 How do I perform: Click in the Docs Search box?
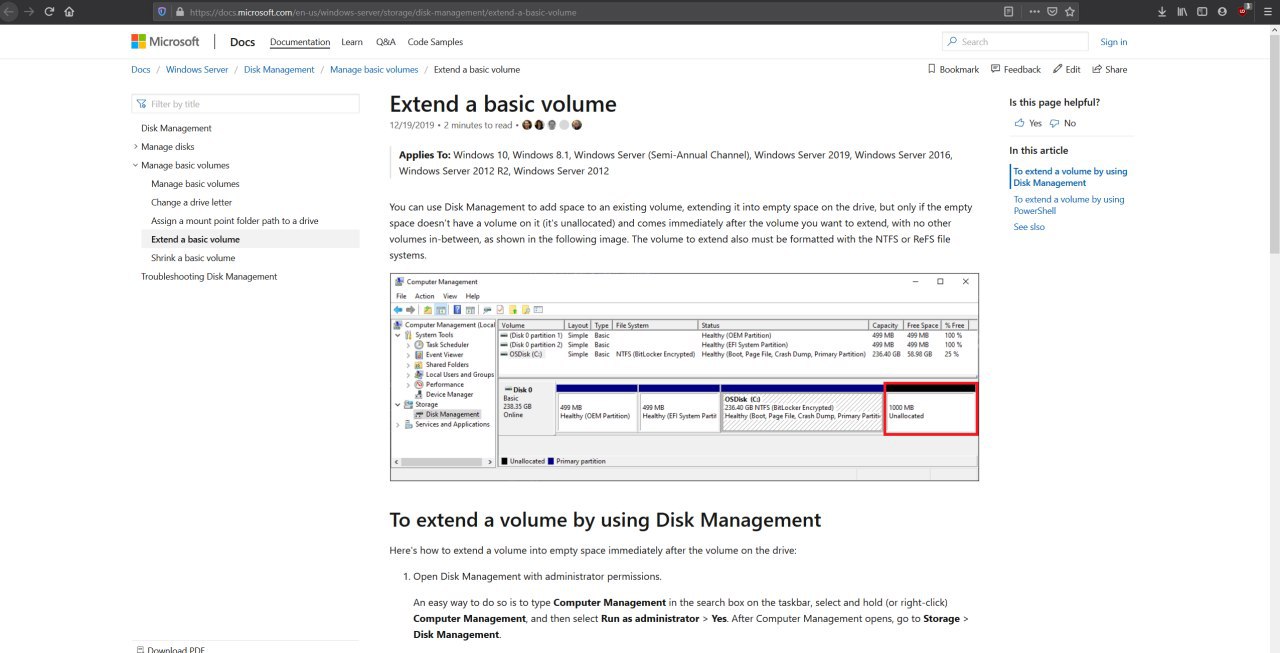(x=1015, y=42)
